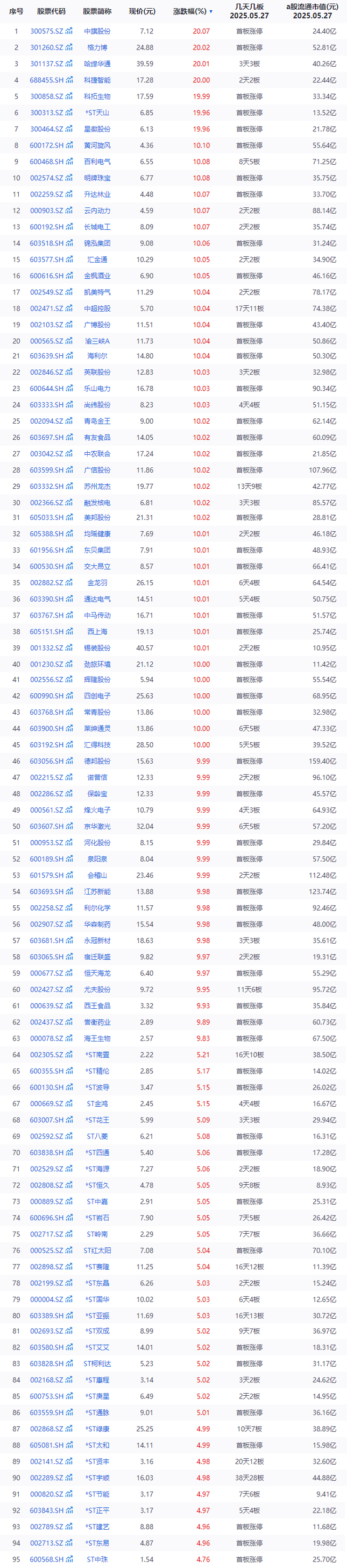Image resolution: width=347 pixels, height=1568 pixels.
Task: Select market cap value 107.96亿
Action: point(323,470)
